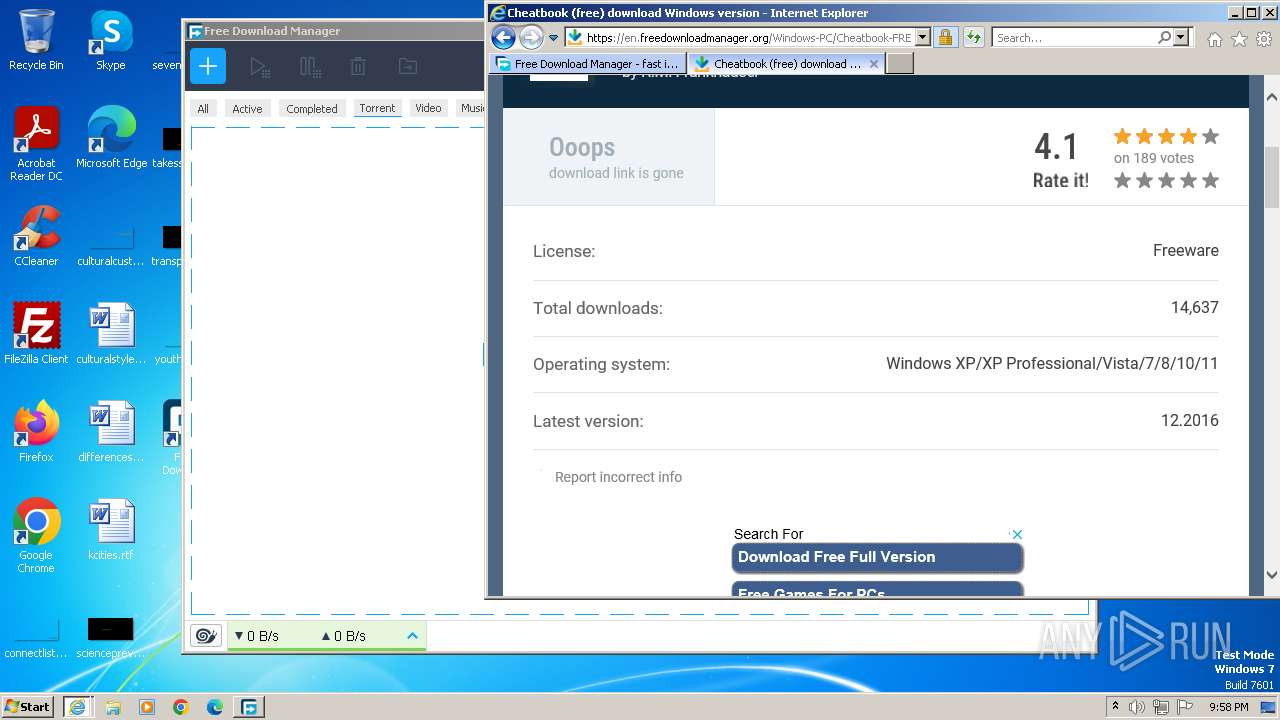Go to the Internet Explorer Home page icon
Image resolution: width=1280 pixels, height=720 pixels.
pyautogui.click(x=1214, y=39)
